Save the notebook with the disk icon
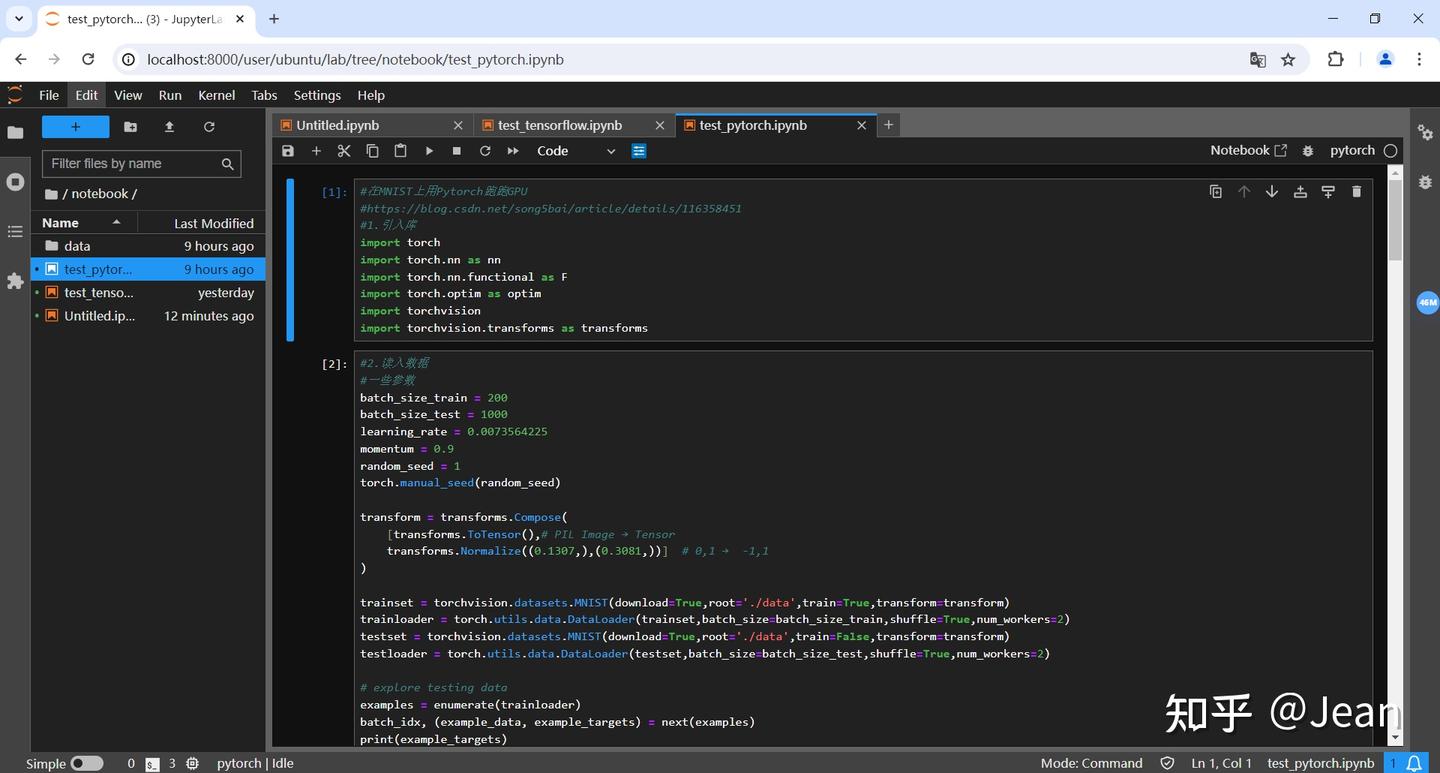 (x=288, y=151)
